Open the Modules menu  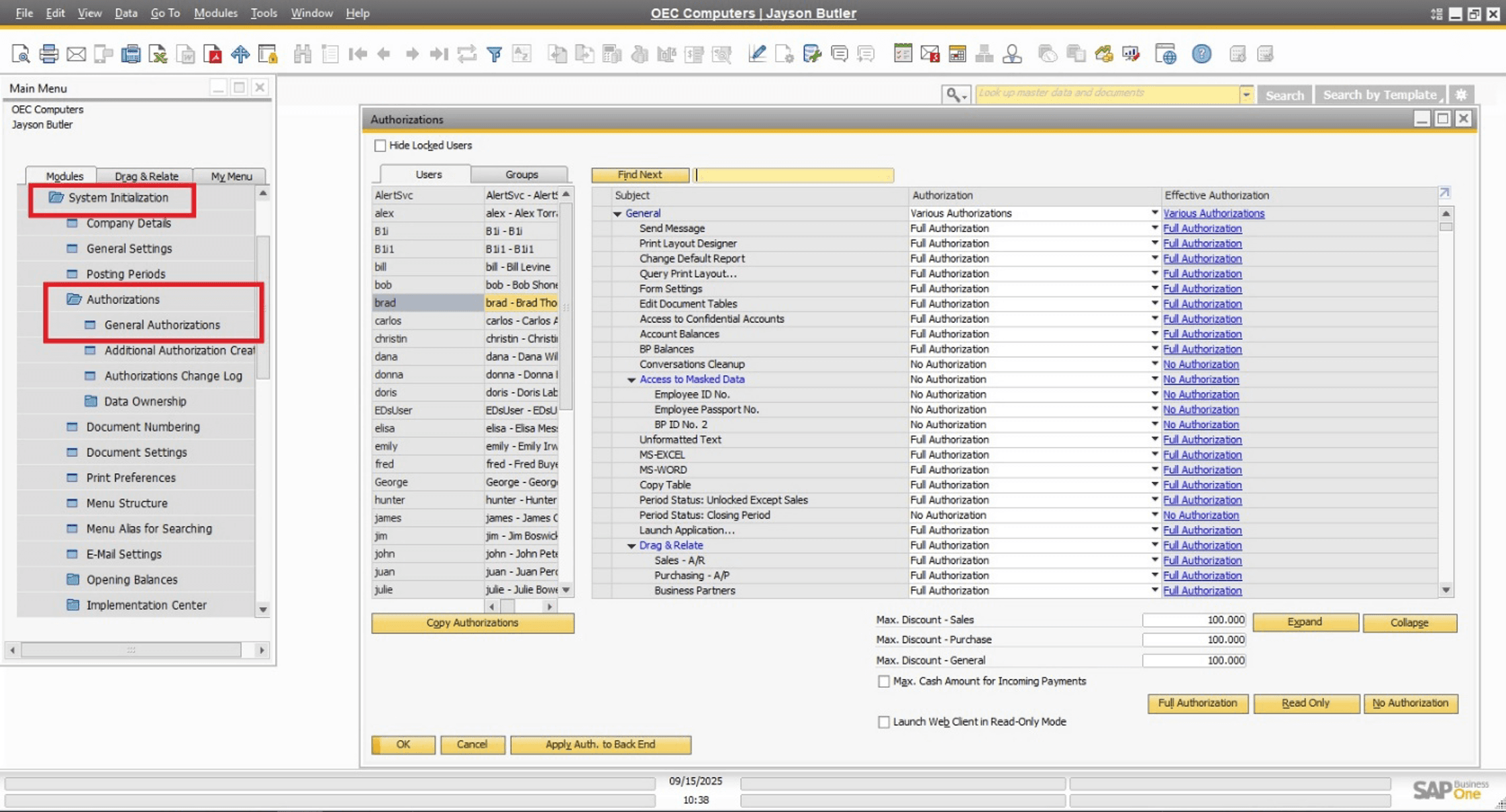coord(215,13)
